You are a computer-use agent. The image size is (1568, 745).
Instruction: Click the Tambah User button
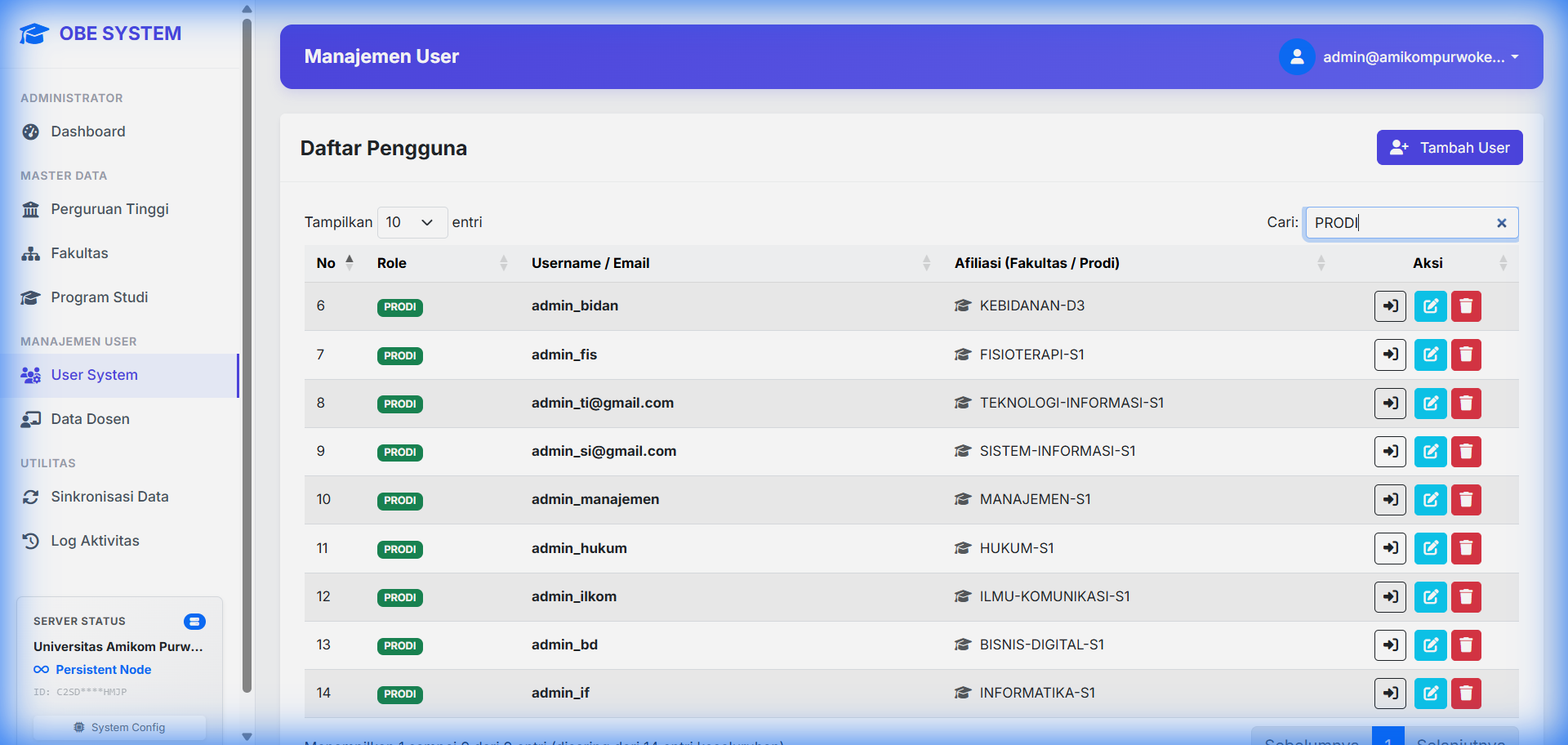1449,148
